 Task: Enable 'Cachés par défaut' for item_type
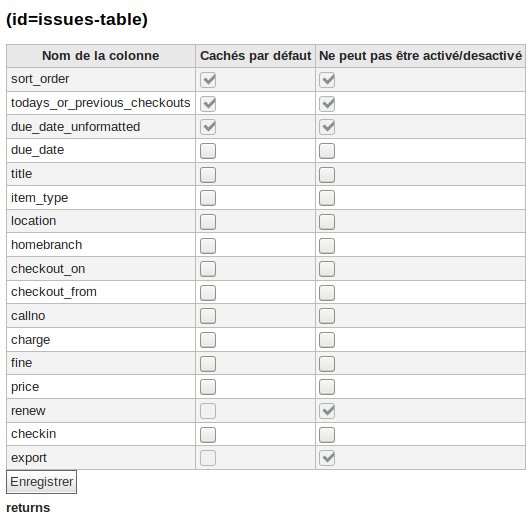point(208,198)
